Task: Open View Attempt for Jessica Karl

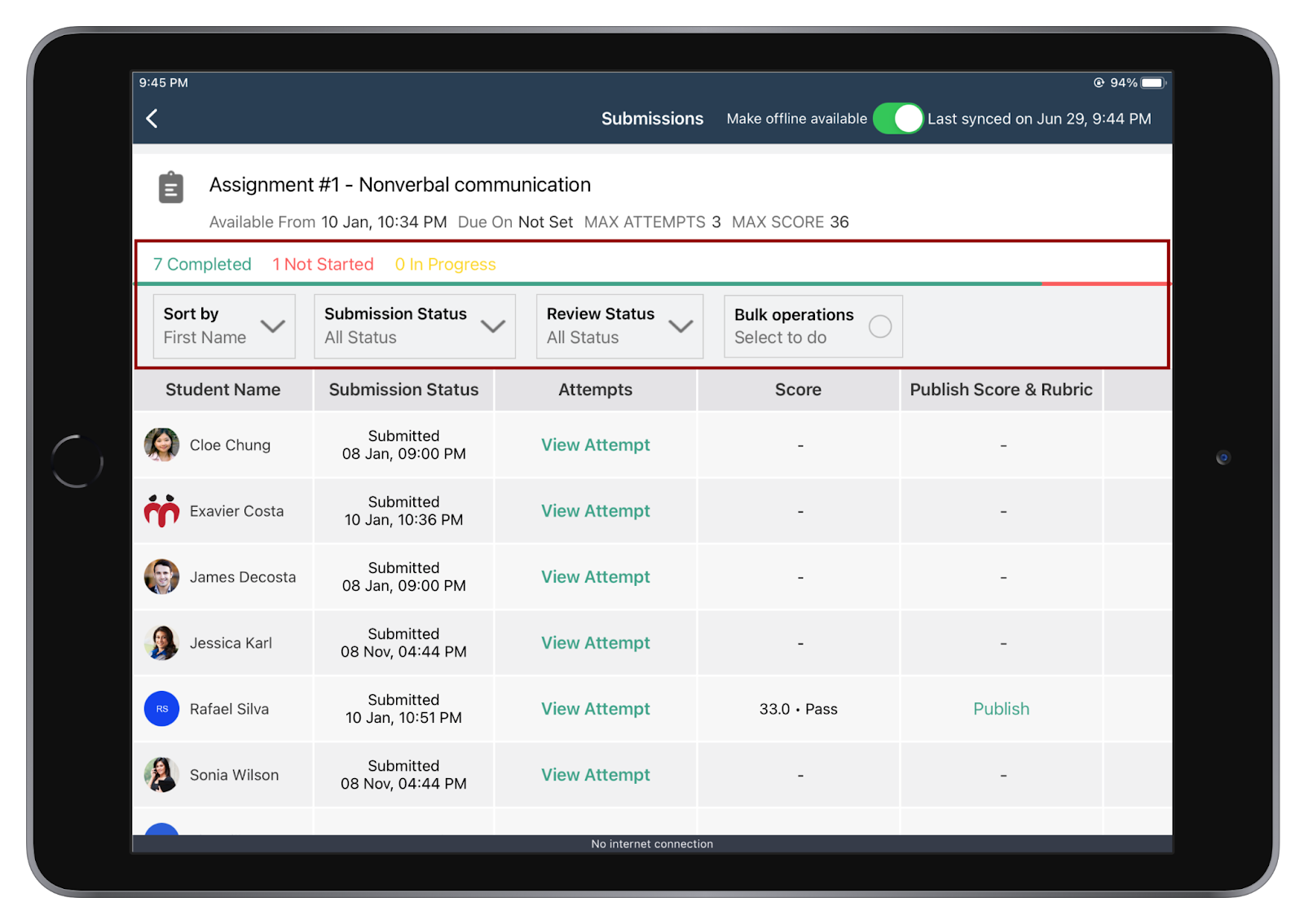Action: [596, 643]
